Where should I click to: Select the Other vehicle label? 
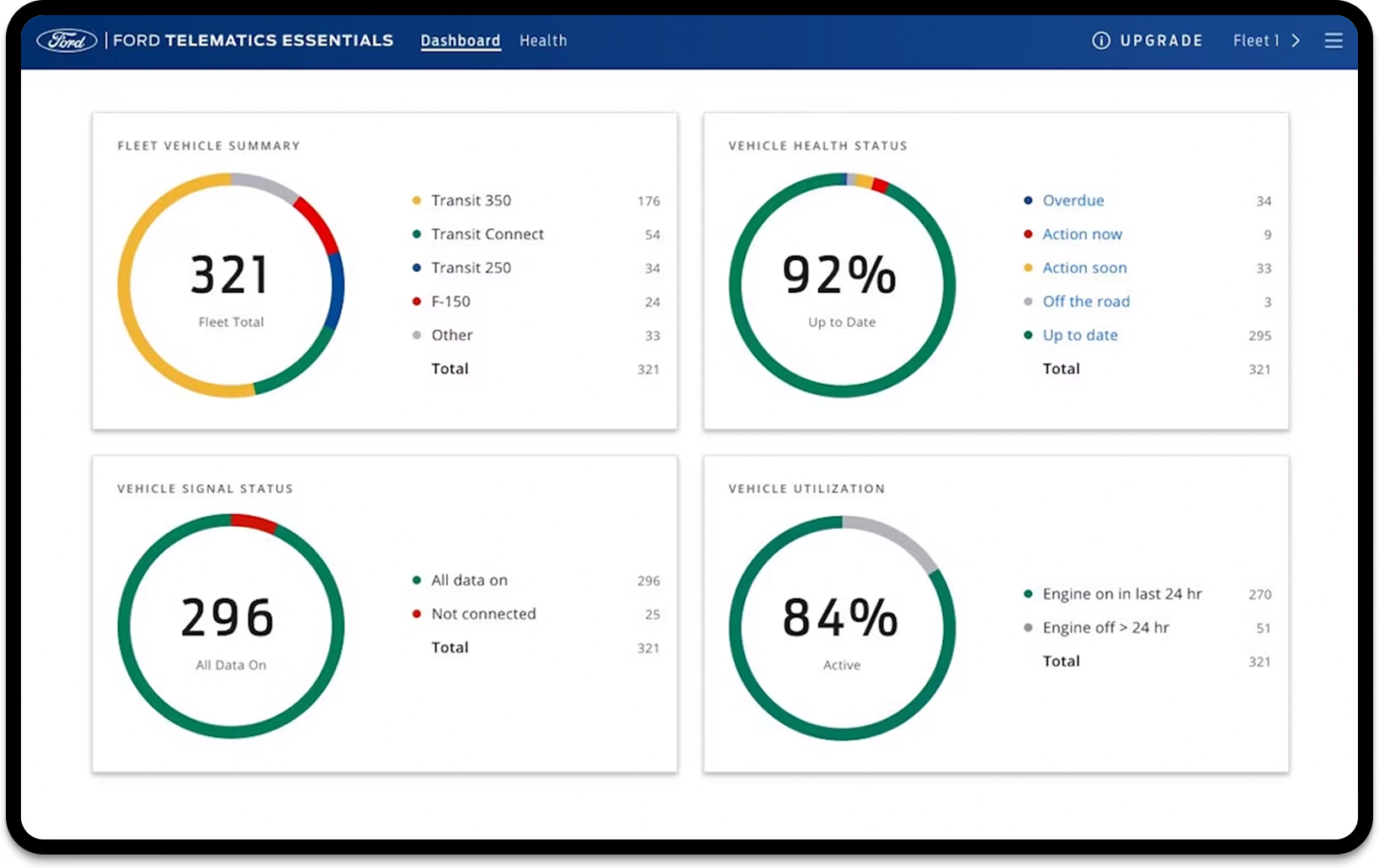(x=452, y=335)
